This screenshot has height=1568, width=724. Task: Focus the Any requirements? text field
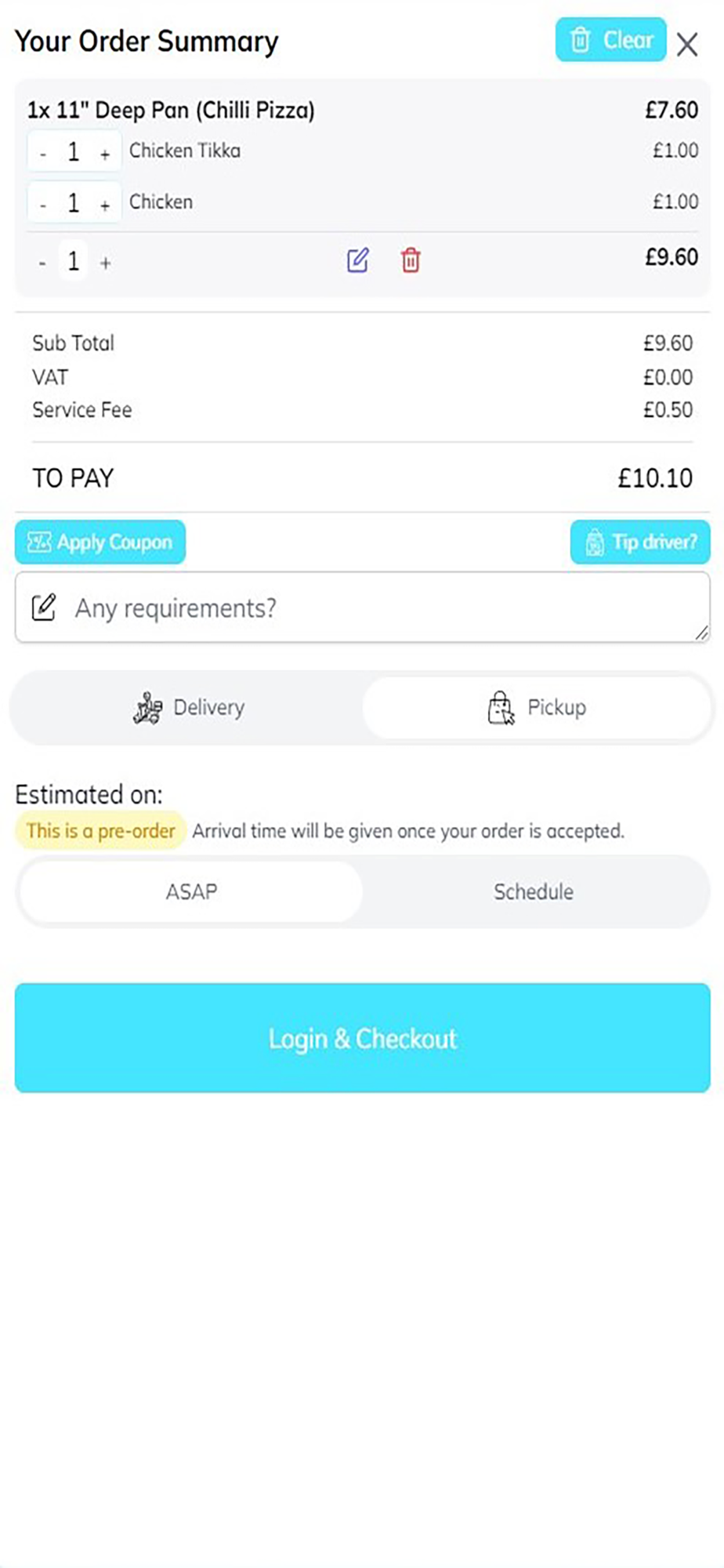point(376,608)
